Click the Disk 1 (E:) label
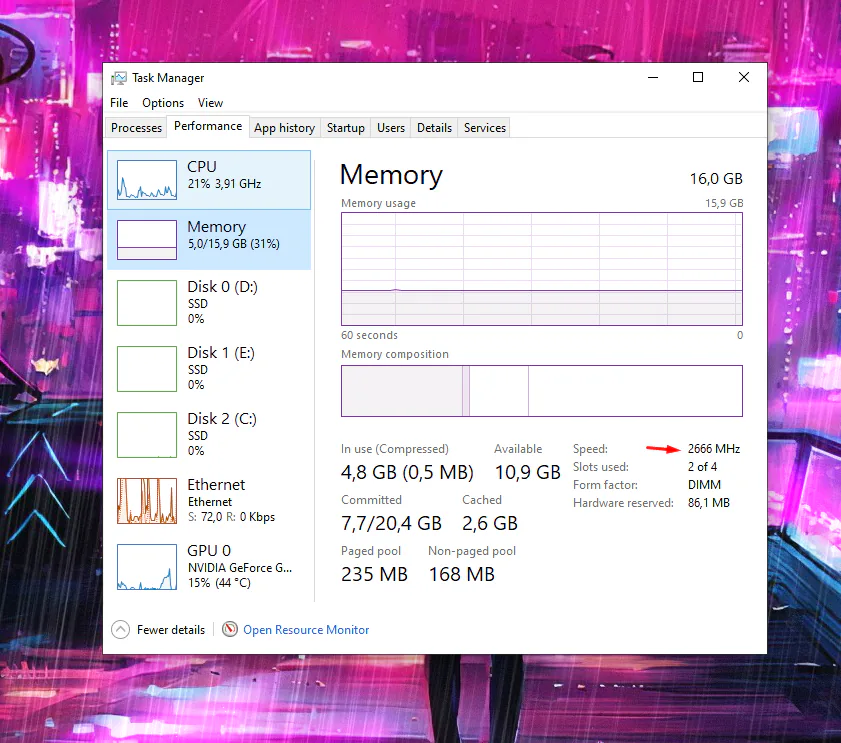This screenshot has width=841, height=743. coord(221,353)
